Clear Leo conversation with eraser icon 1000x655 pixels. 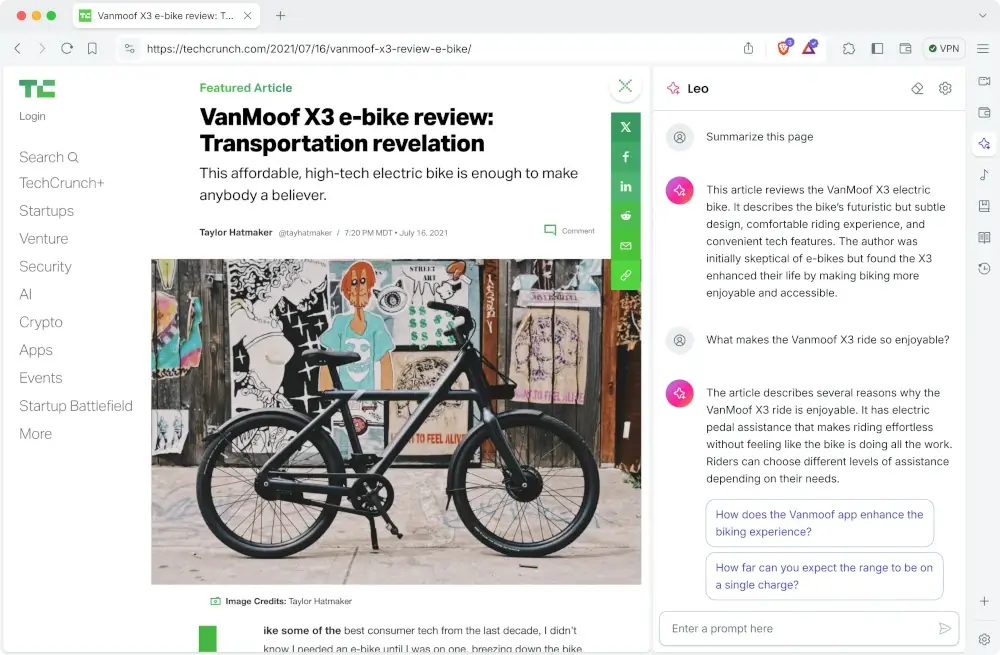pos(917,89)
